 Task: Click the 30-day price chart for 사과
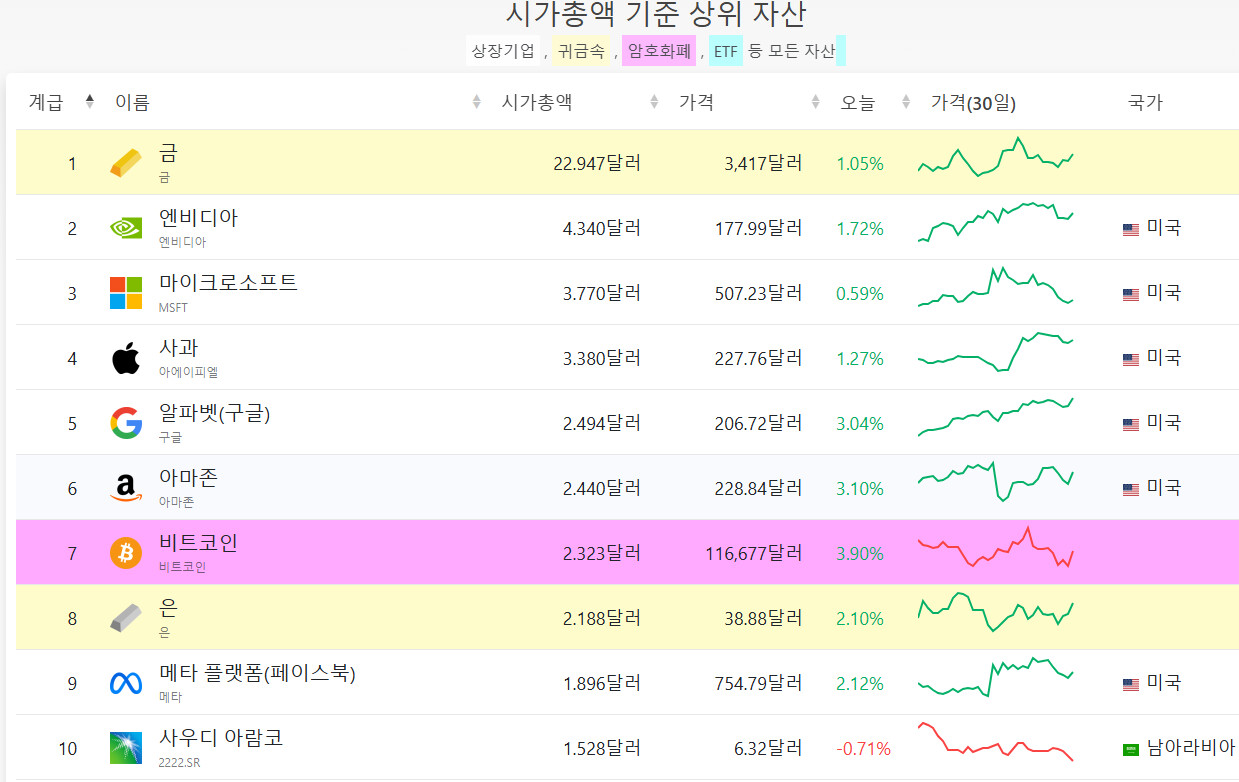pyautogui.click(x=995, y=353)
